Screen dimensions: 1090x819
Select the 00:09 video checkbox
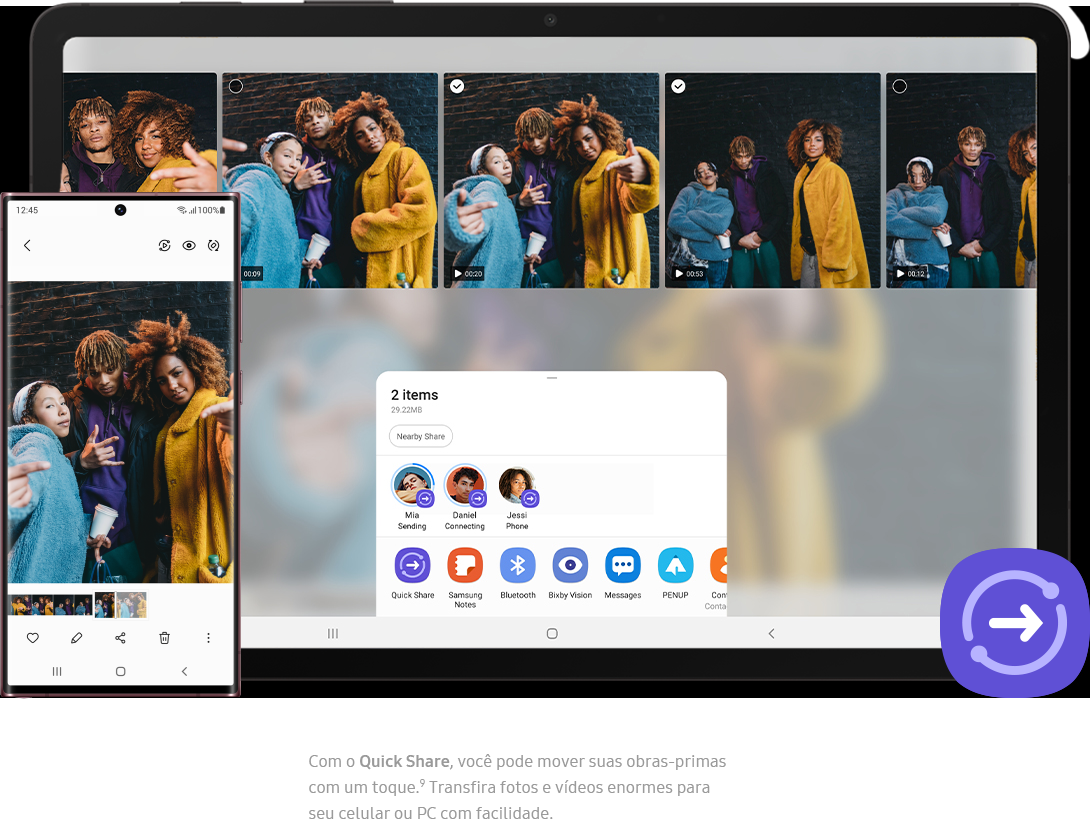pos(236,86)
